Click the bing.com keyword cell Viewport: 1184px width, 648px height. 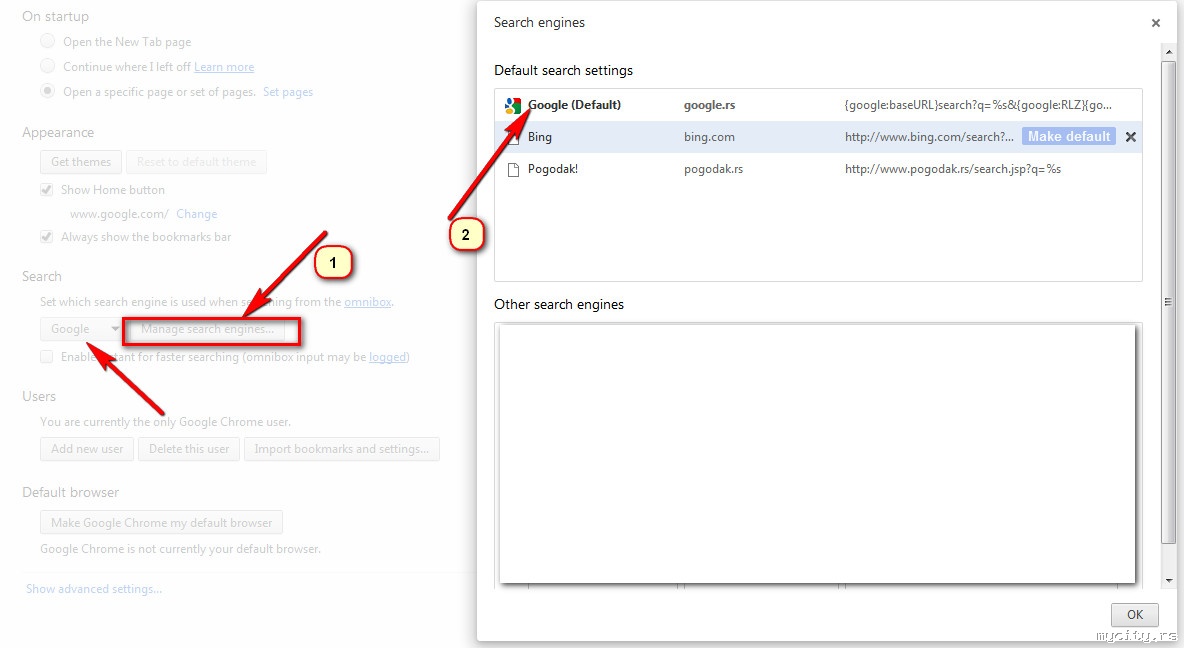point(709,137)
